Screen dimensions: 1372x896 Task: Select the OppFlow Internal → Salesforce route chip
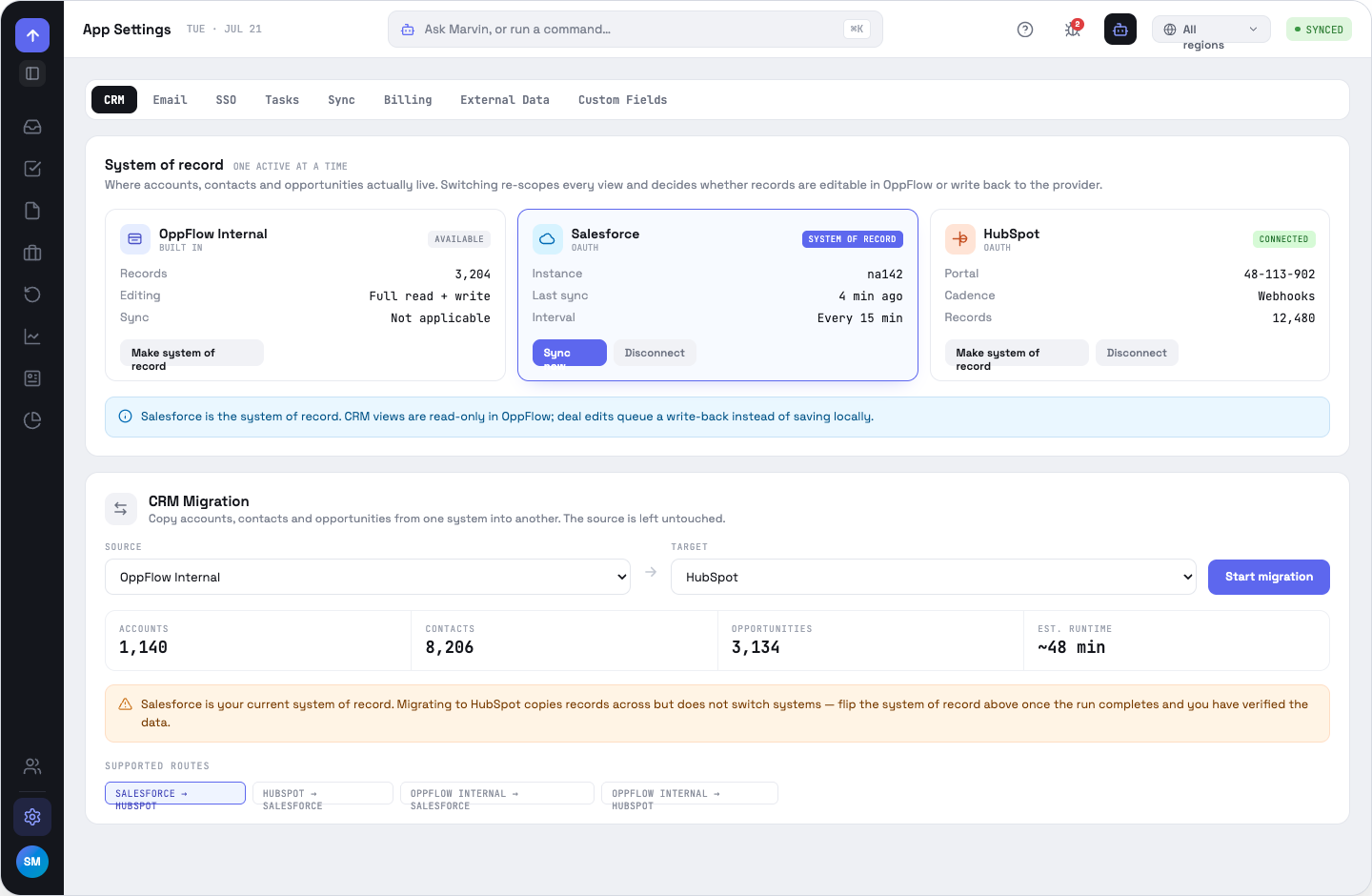(x=497, y=793)
